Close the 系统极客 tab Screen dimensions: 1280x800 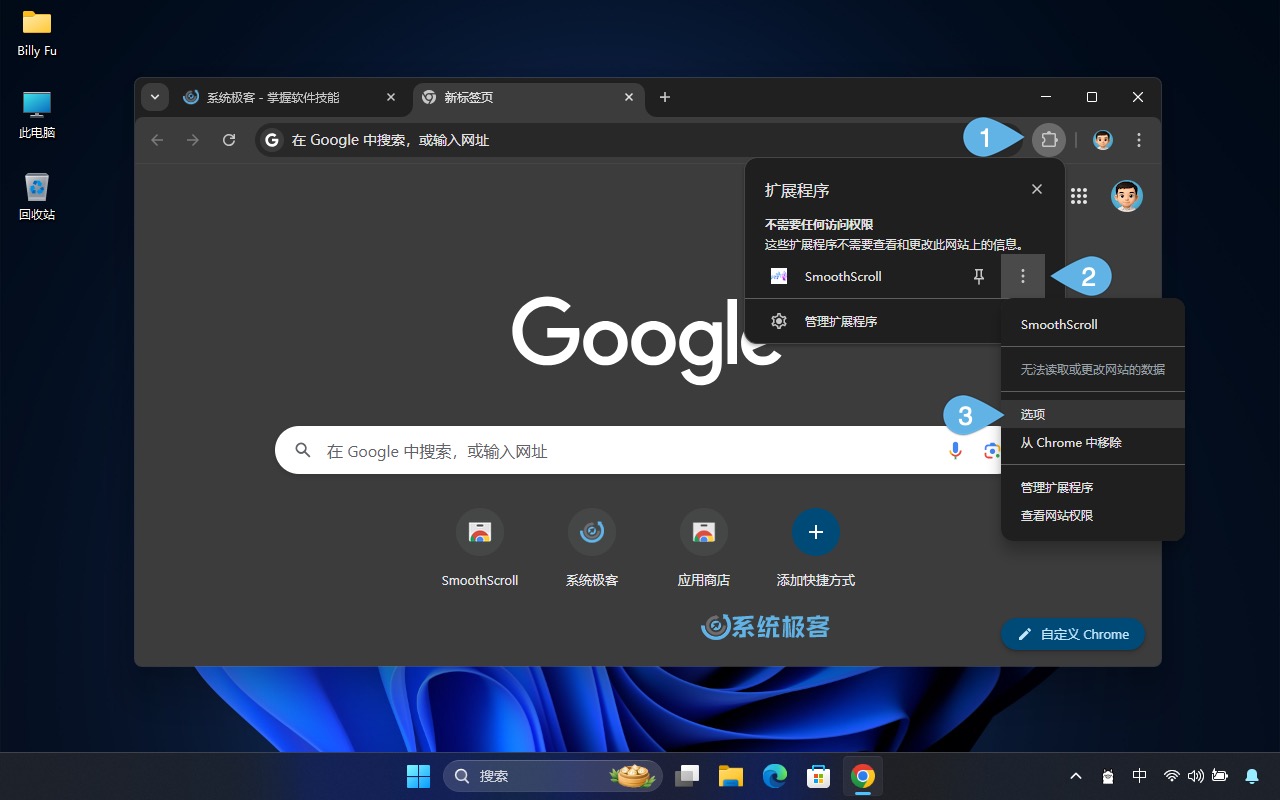[391, 97]
